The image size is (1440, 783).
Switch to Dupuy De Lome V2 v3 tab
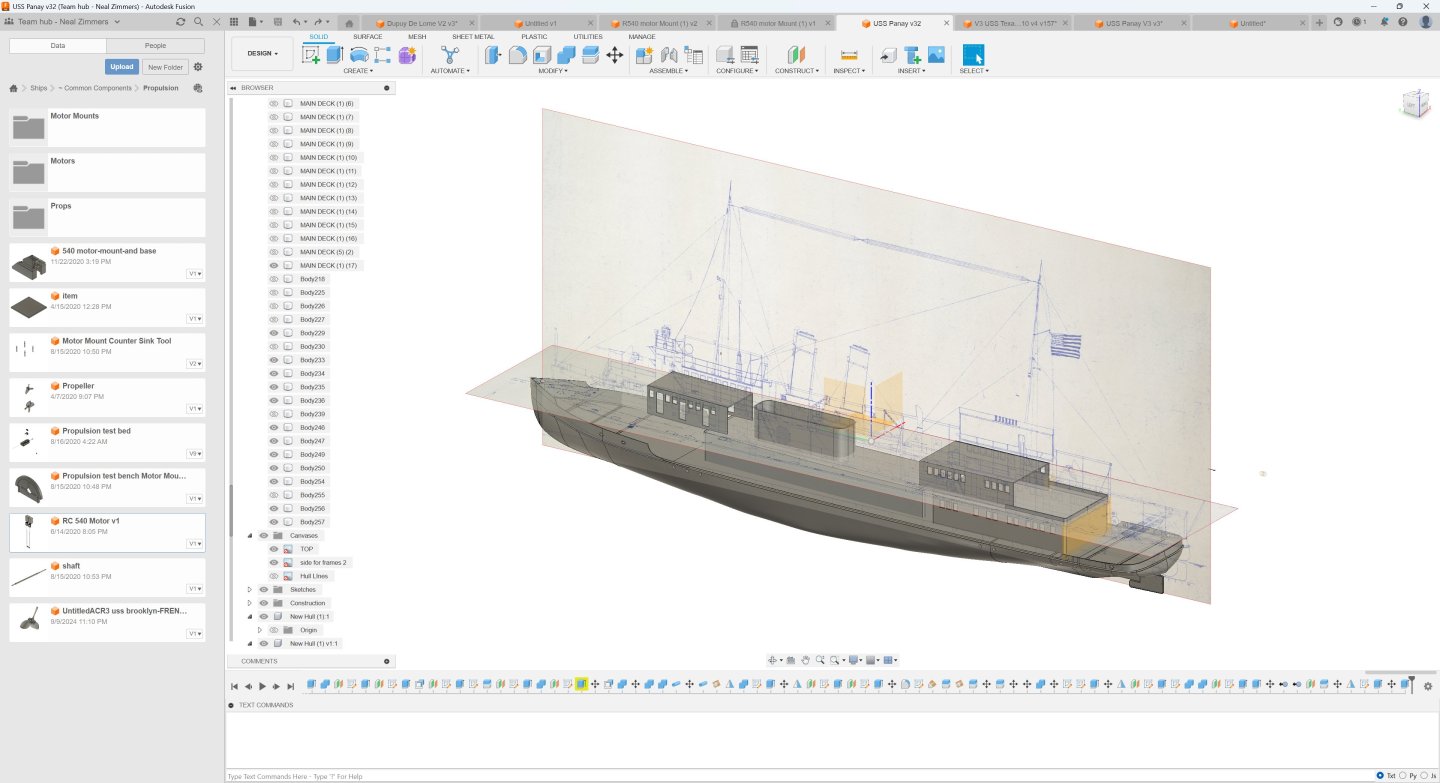tap(424, 22)
